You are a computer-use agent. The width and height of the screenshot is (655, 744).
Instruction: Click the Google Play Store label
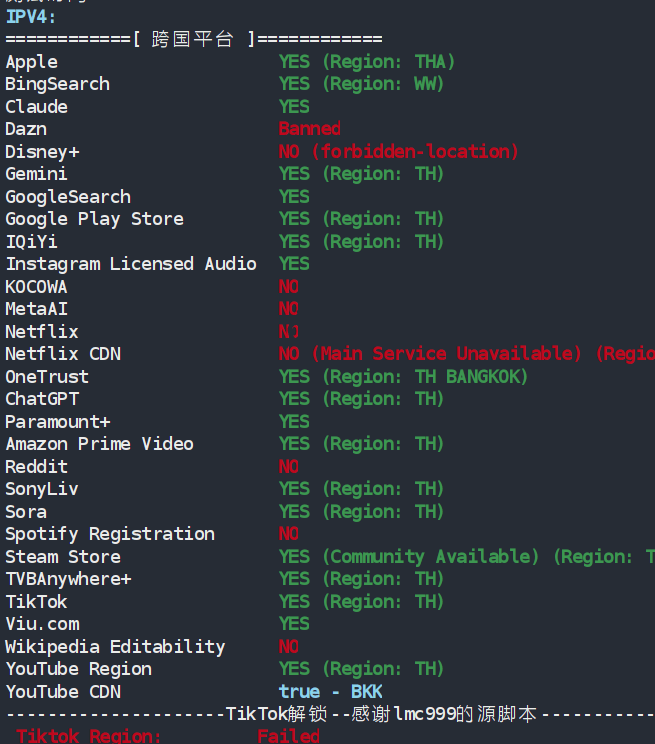pyautogui.click(x=94, y=219)
